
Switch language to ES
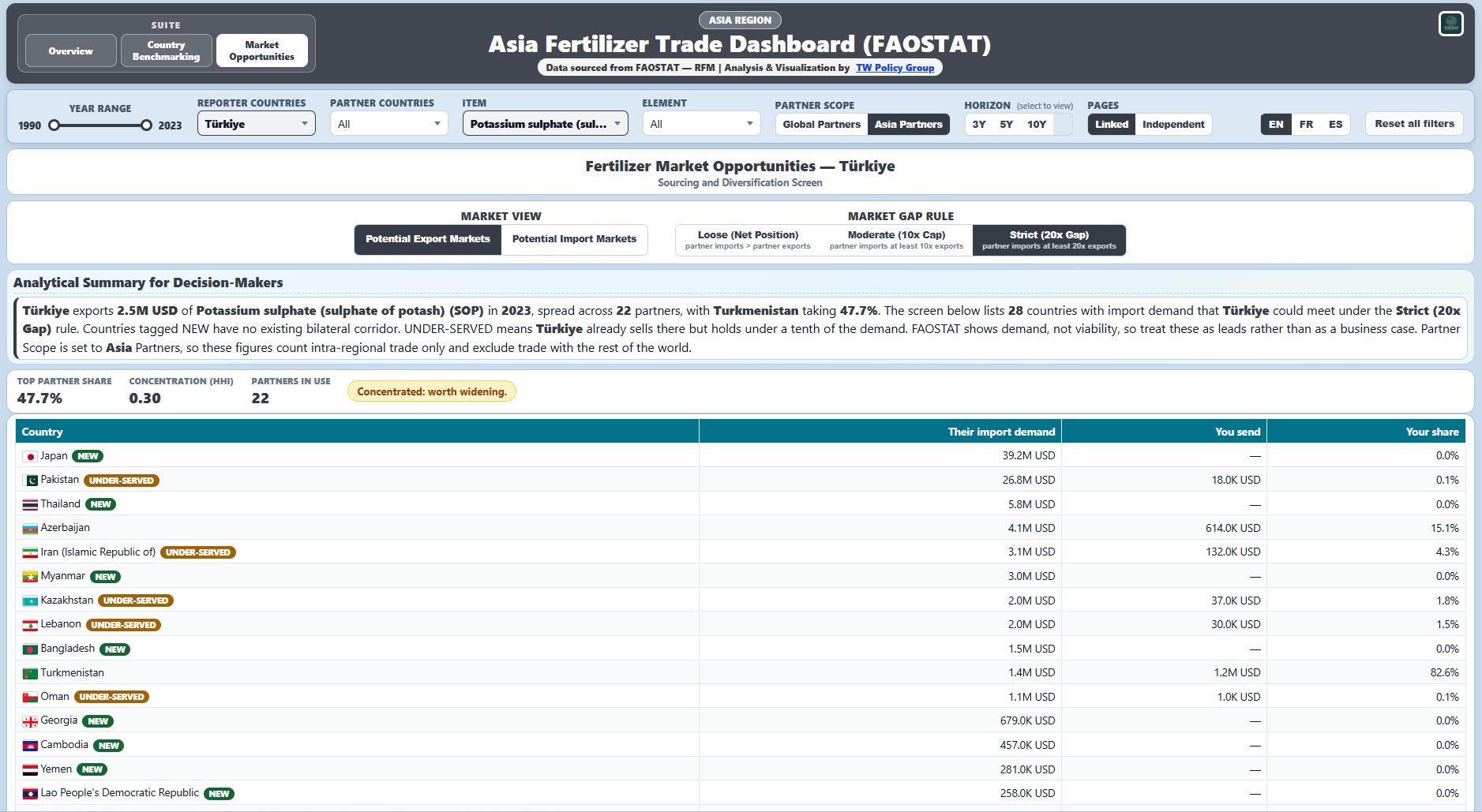[x=1335, y=125]
